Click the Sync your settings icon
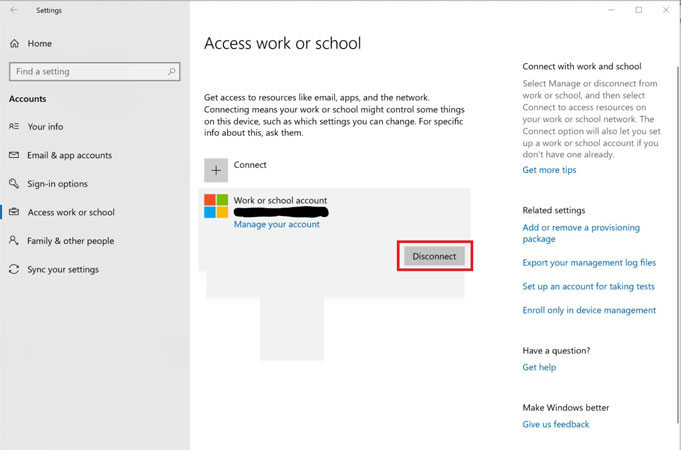The image size is (681, 450). 14,270
